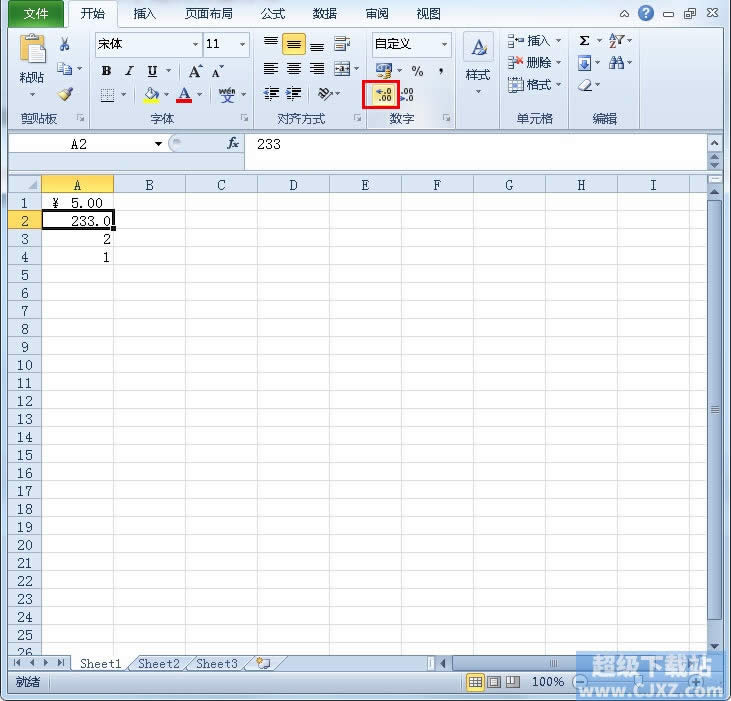Open Sort and Filter icon
731x701 pixels.
pyautogui.click(x=616, y=41)
